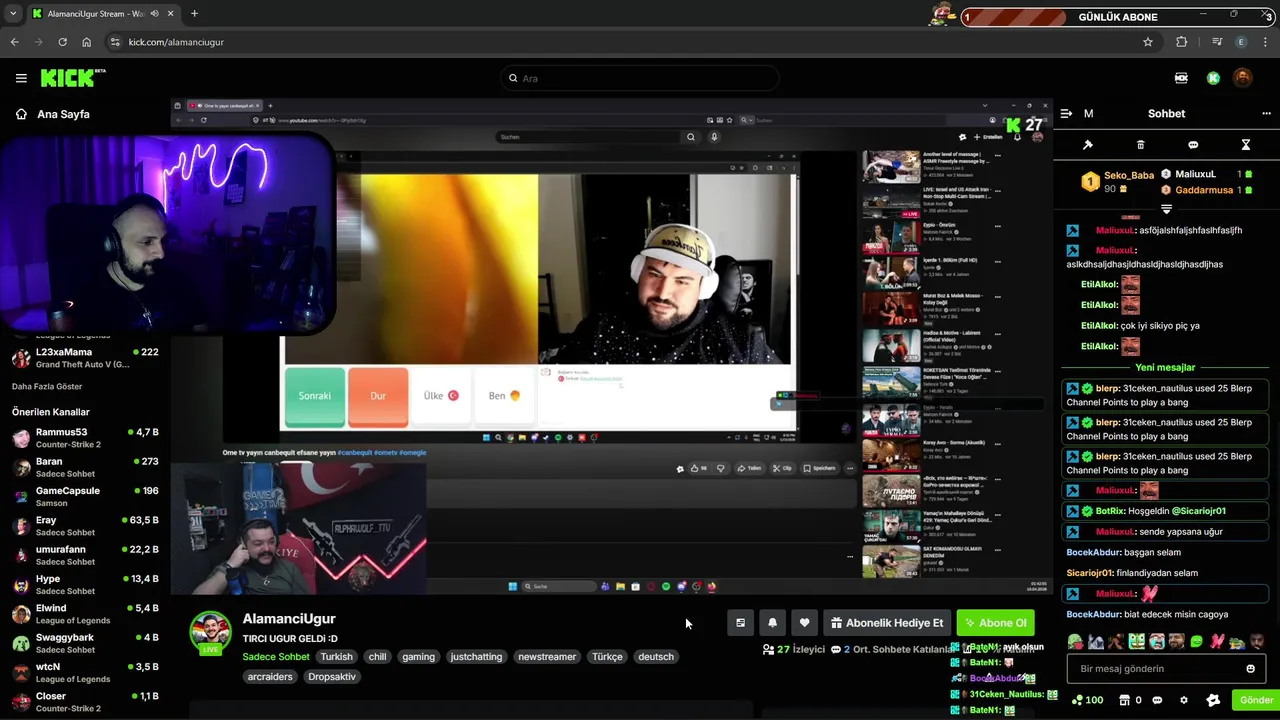Open Rammus53 recommended channel
This screenshot has width=1280, height=720.
tap(85, 438)
